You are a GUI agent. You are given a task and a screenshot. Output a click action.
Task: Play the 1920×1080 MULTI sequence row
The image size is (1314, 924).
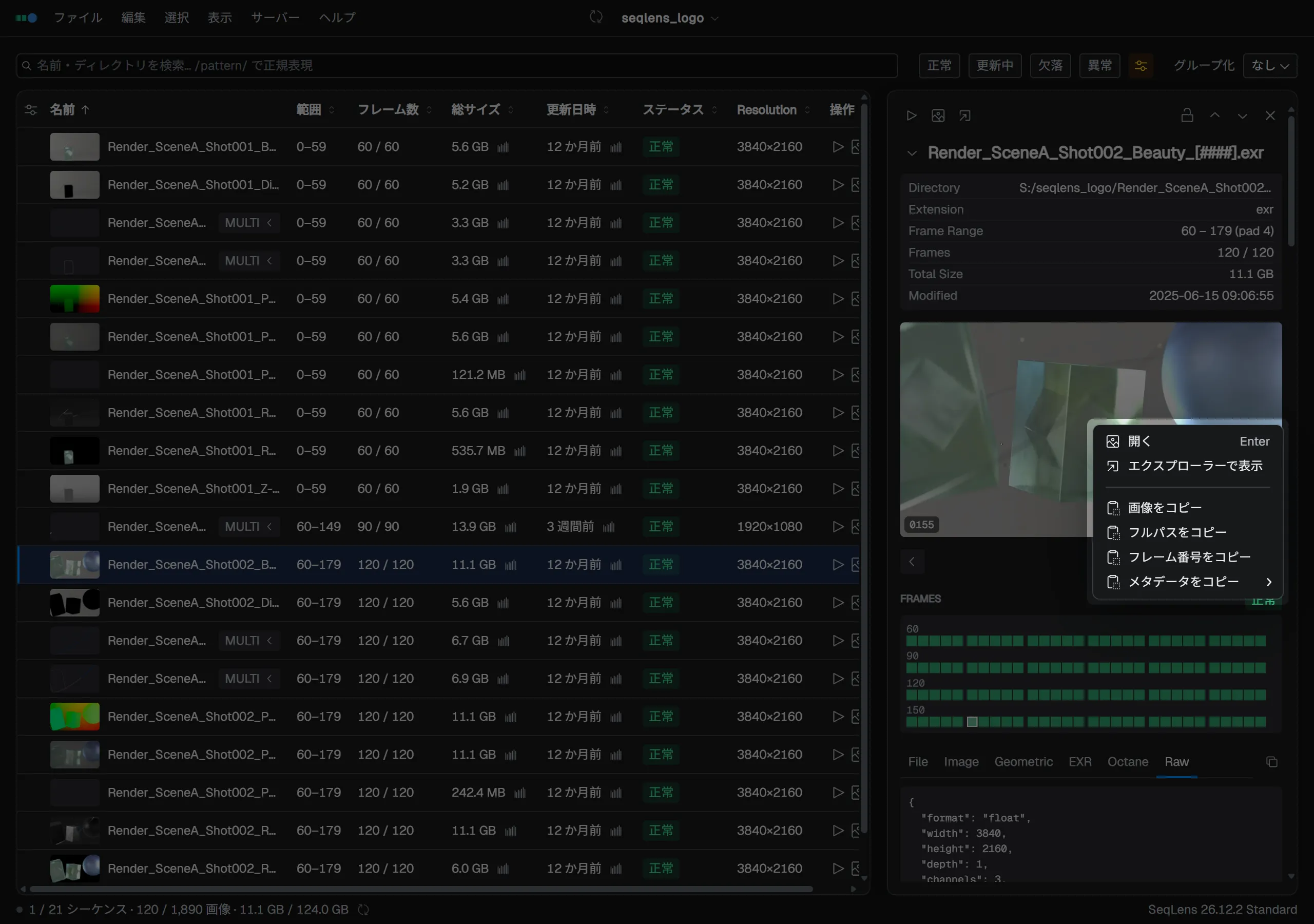[838, 526]
